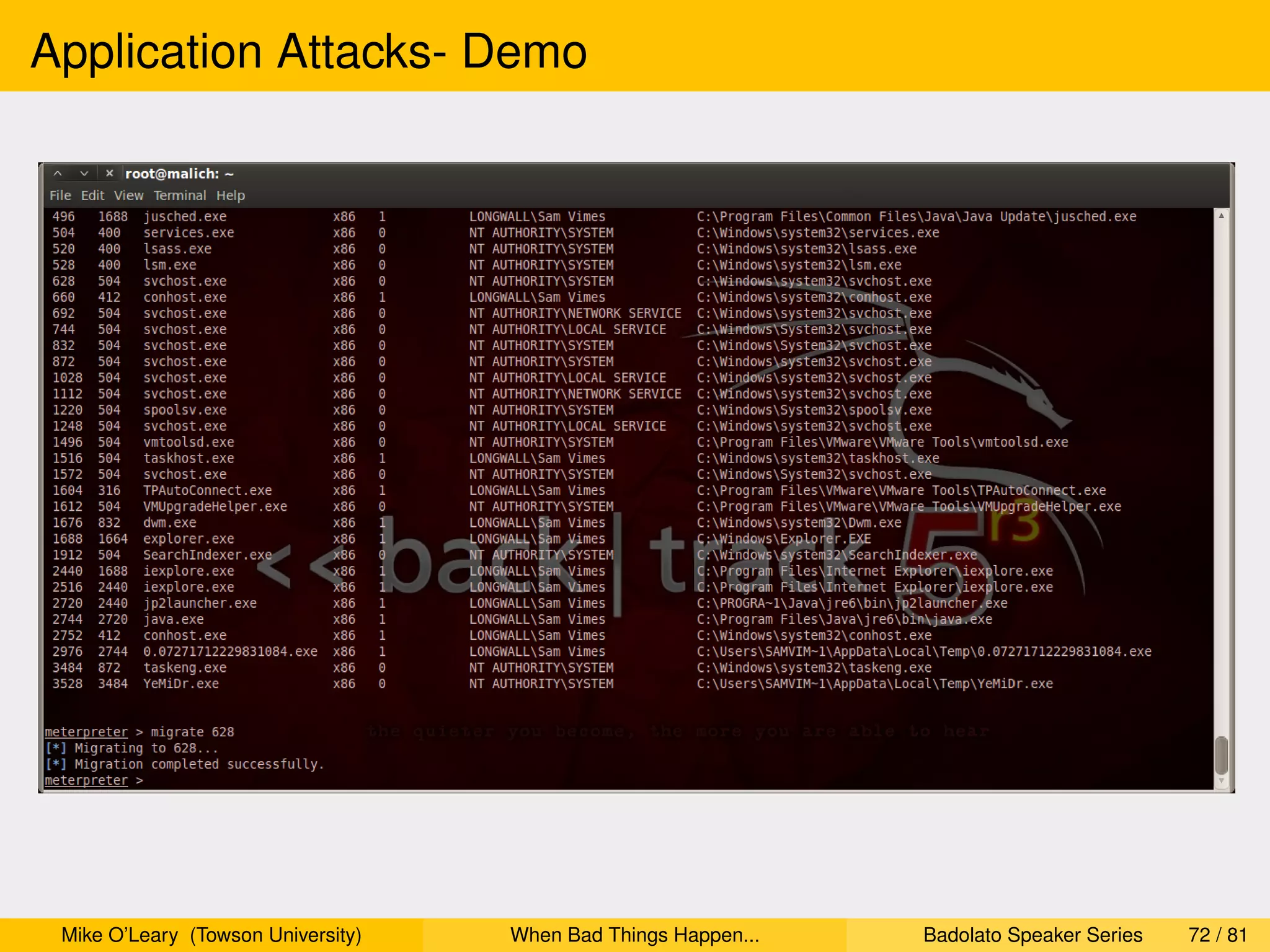Open the Edit menu

point(92,195)
